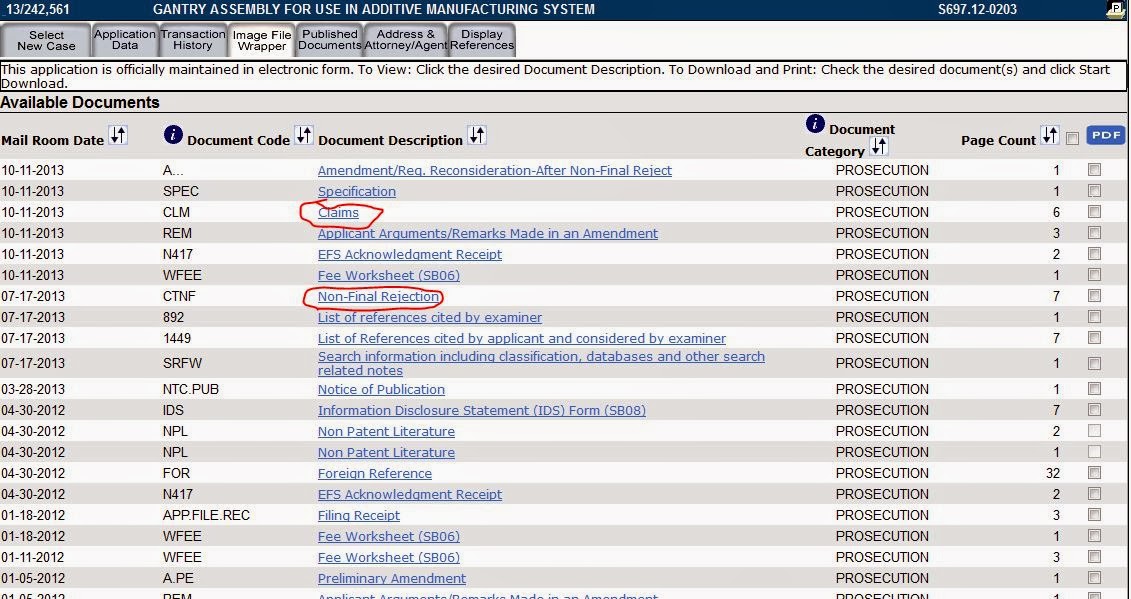Image resolution: width=1131 pixels, height=599 pixels.
Task: Open List of references cited by examiner
Action: [x=430, y=317]
